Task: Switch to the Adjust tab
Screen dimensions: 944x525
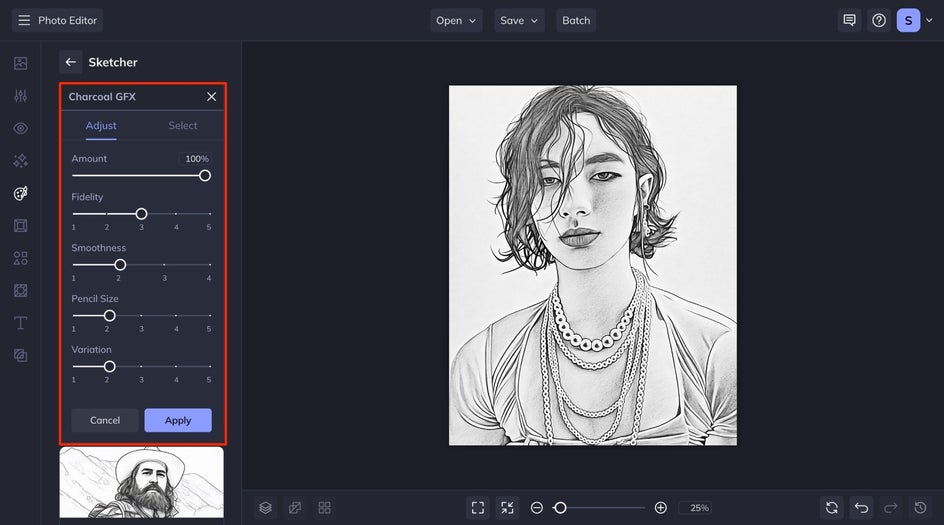Action: pyautogui.click(x=101, y=125)
